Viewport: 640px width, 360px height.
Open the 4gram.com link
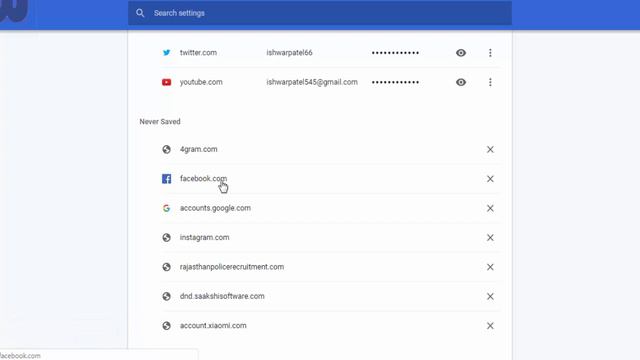pos(199,149)
